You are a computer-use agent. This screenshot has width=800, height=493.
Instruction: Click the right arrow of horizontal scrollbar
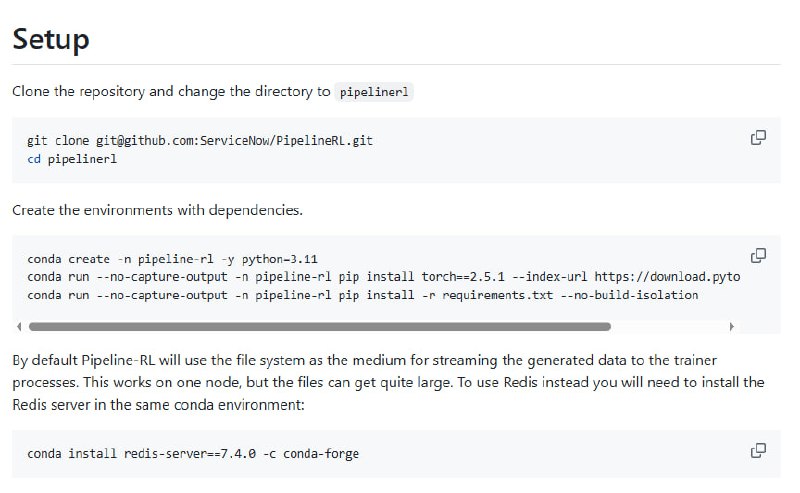tap(731, 326)
